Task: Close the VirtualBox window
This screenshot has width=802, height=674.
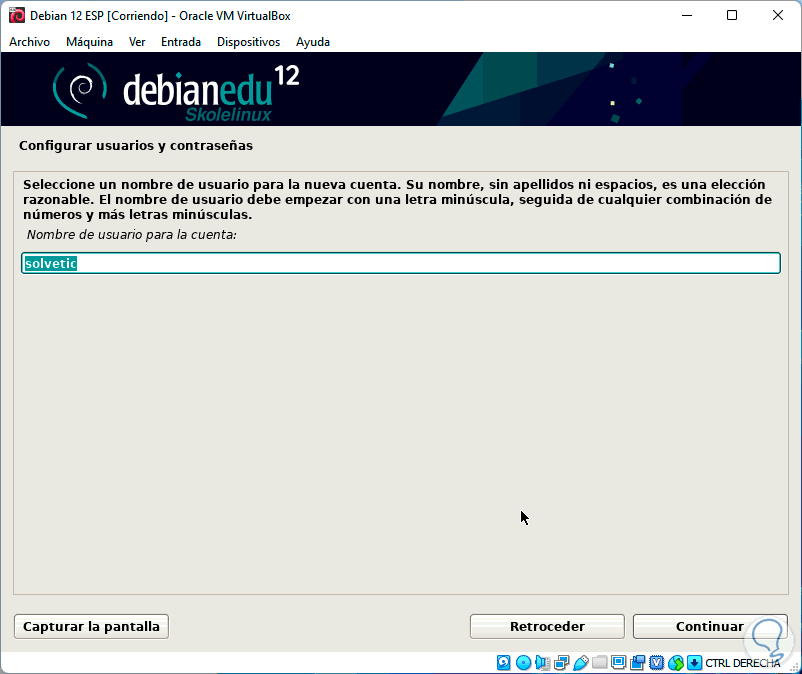Action: pos(777,15)
